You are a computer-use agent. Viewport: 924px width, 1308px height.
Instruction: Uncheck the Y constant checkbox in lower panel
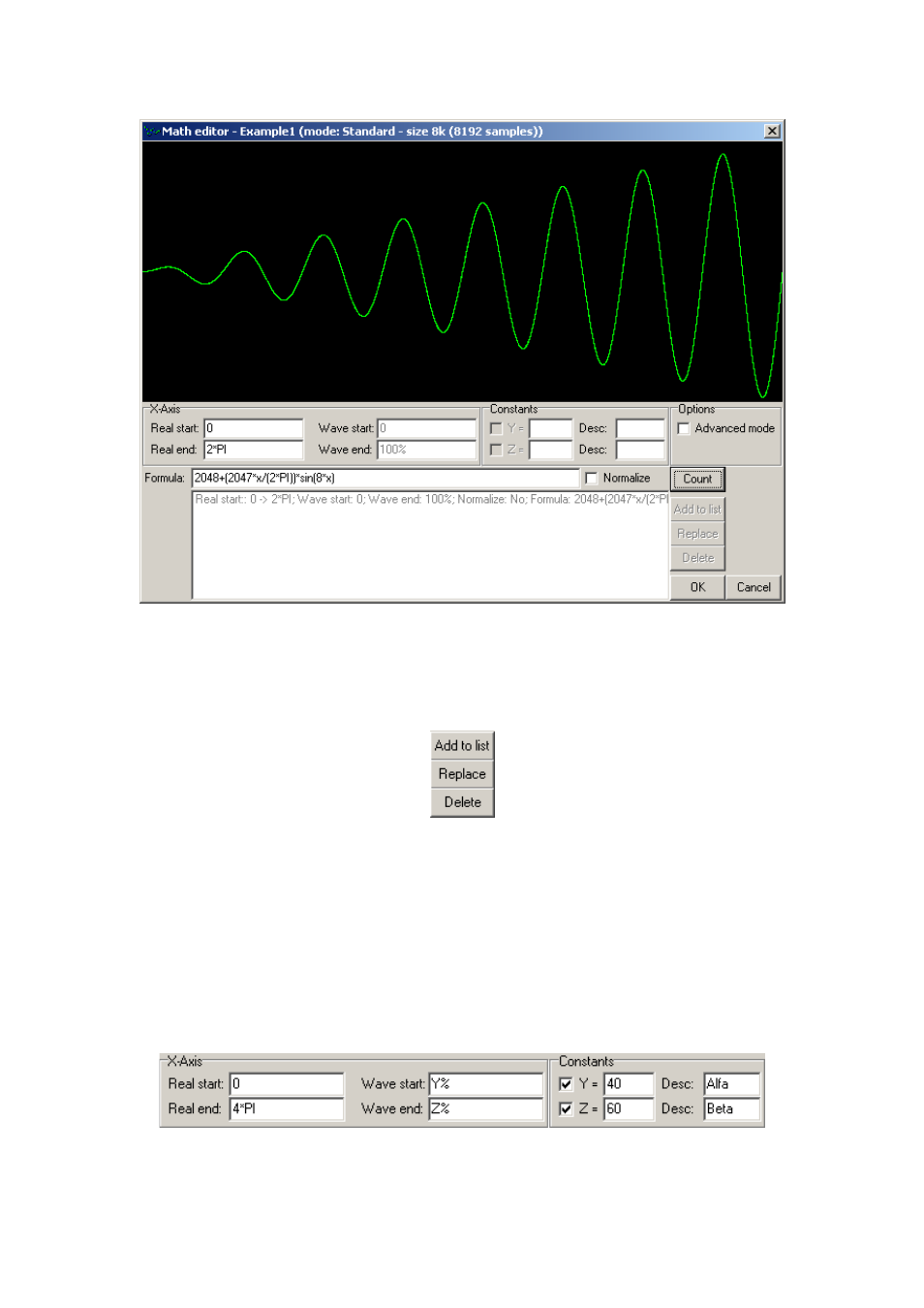pos(567,1084)
